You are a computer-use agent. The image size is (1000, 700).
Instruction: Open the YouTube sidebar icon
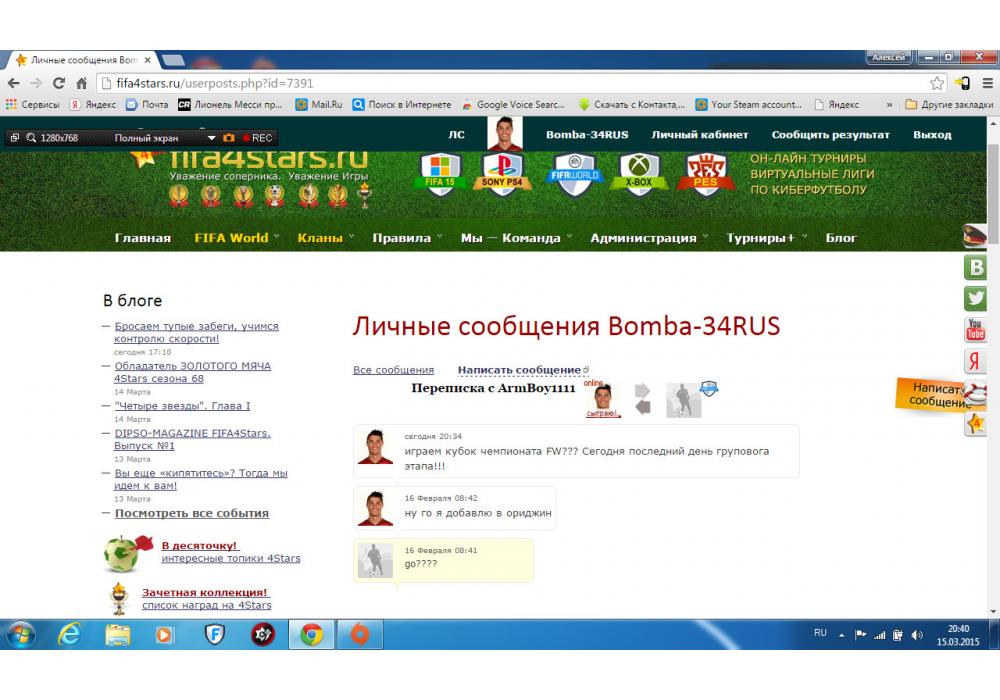coord(975,330)
